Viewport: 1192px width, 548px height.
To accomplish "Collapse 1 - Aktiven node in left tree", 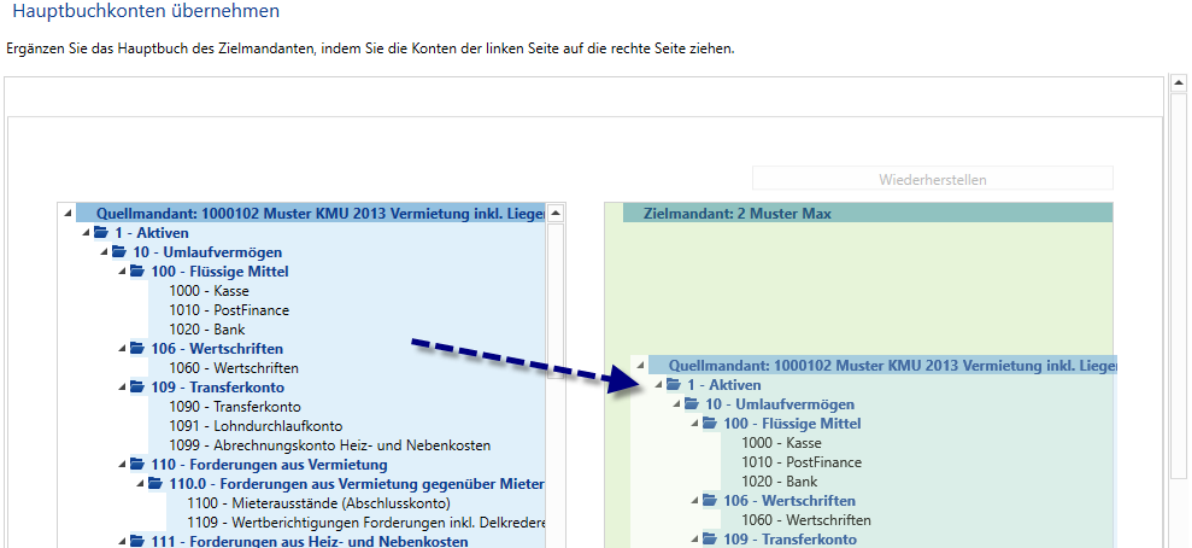I will click(87, 233).
